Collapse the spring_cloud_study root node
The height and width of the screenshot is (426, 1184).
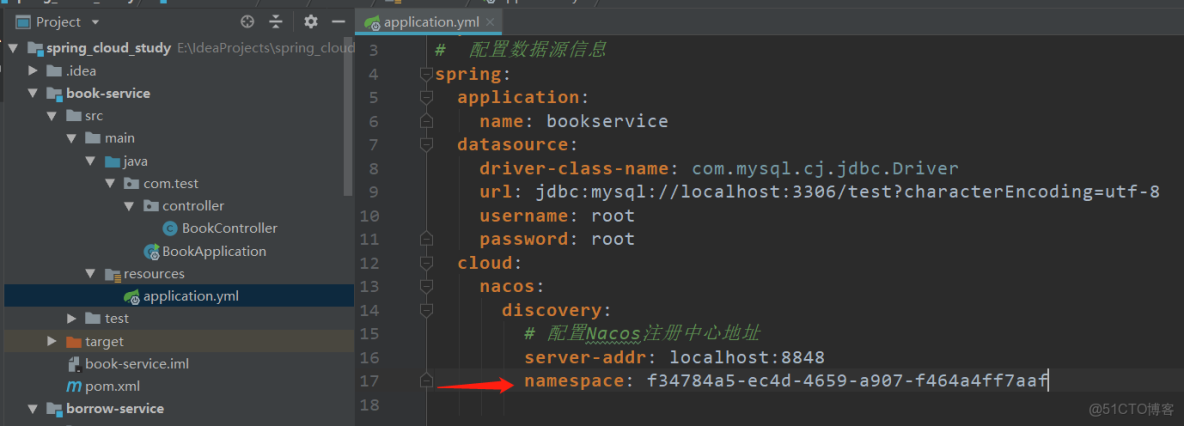tap(13, 49)
